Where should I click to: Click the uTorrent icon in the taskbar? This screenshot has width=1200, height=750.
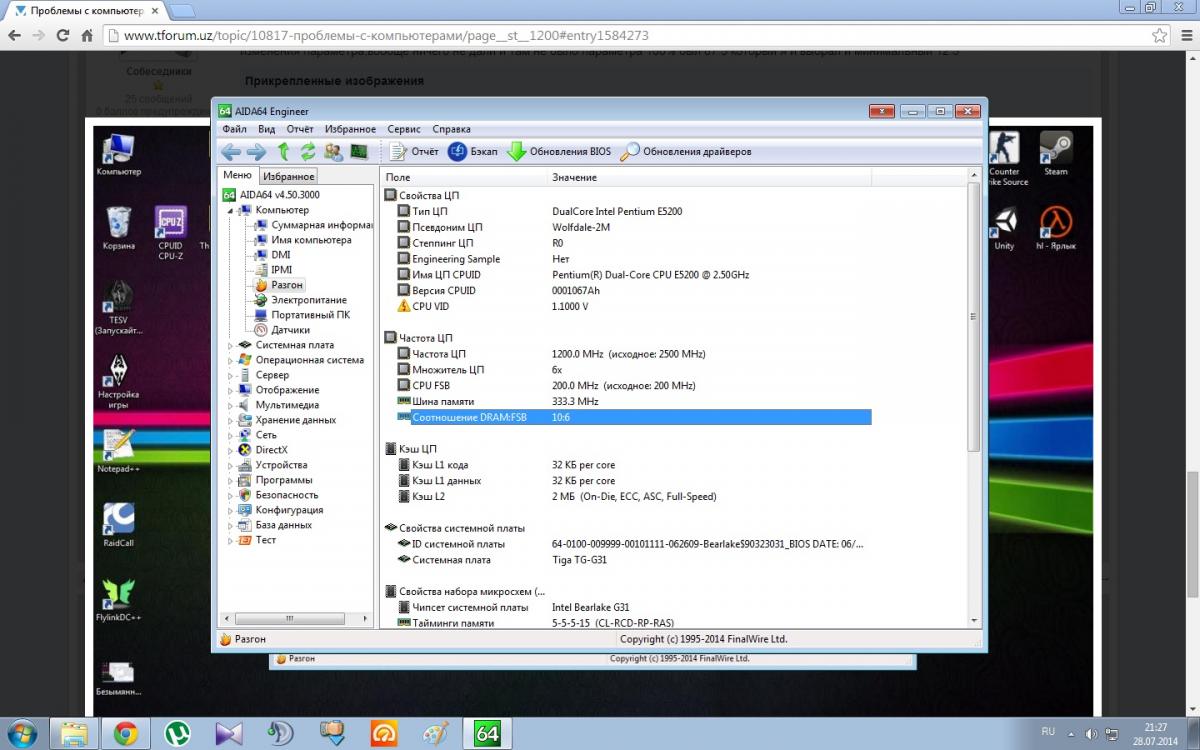click(x=178, y=733)
